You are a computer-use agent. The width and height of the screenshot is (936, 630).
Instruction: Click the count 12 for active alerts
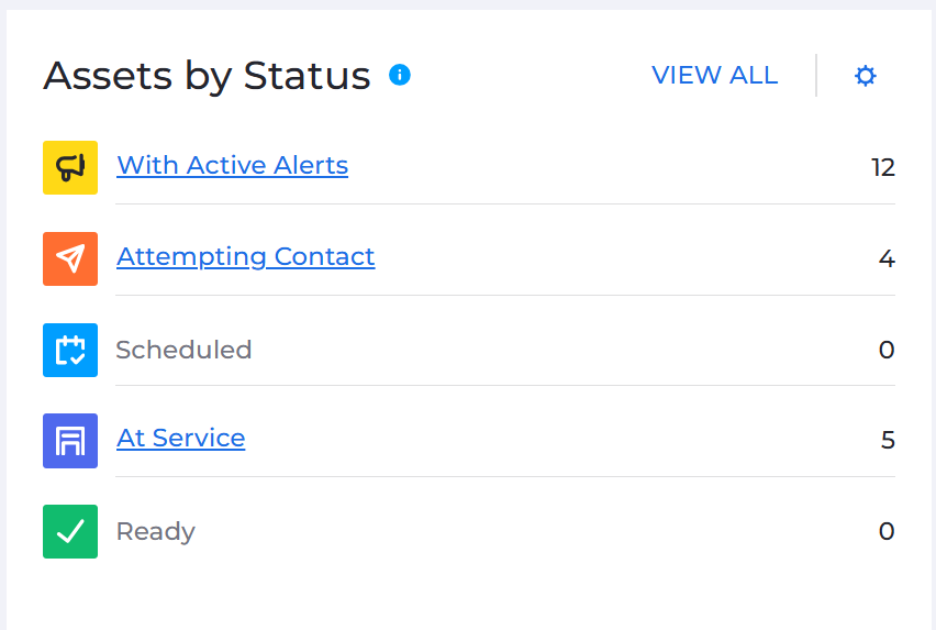(x=883, y=167)
